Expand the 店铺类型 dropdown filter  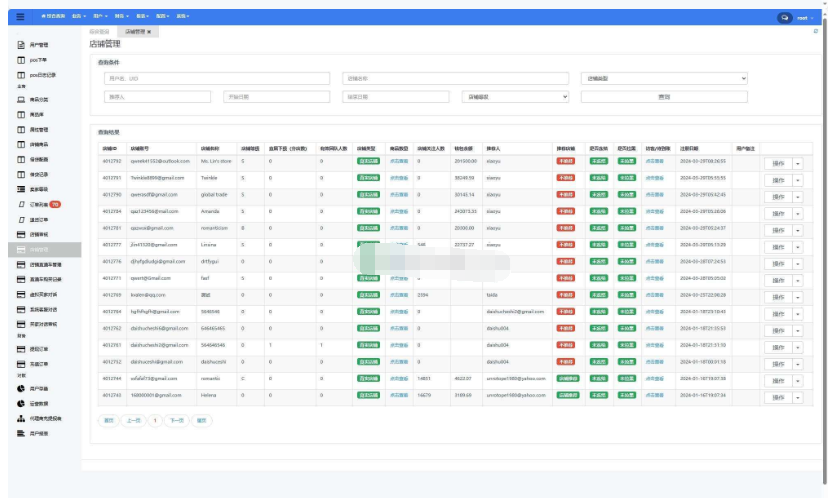[x=664, y=78]
